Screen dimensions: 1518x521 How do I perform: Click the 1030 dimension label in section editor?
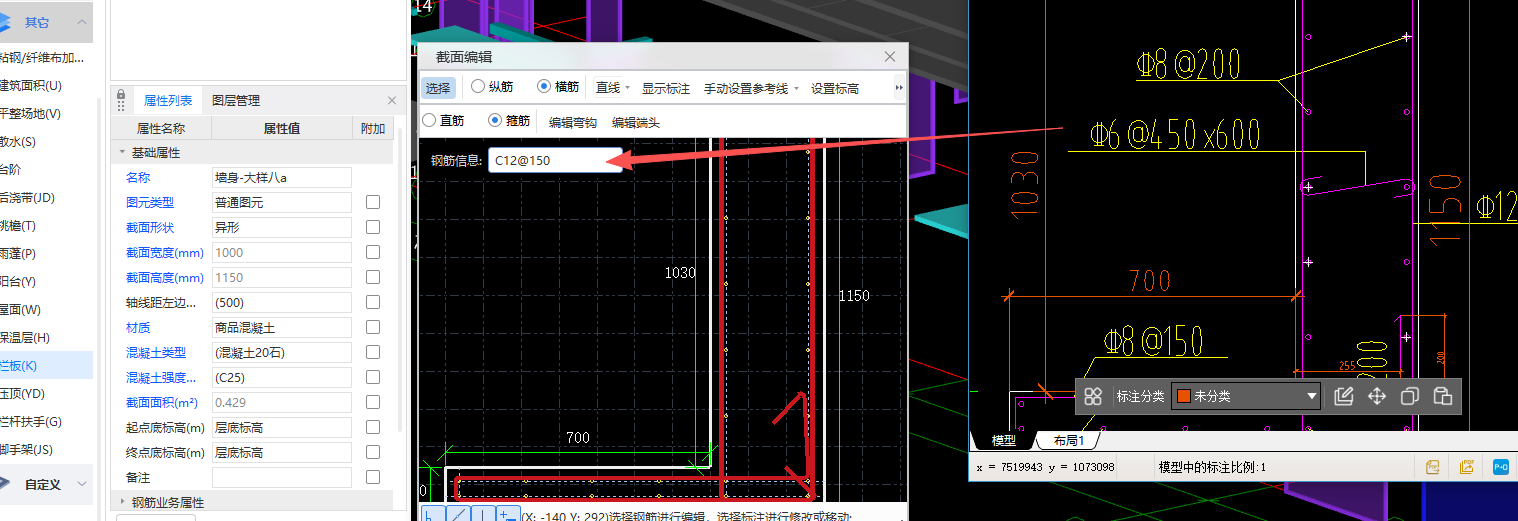[680, 272]
